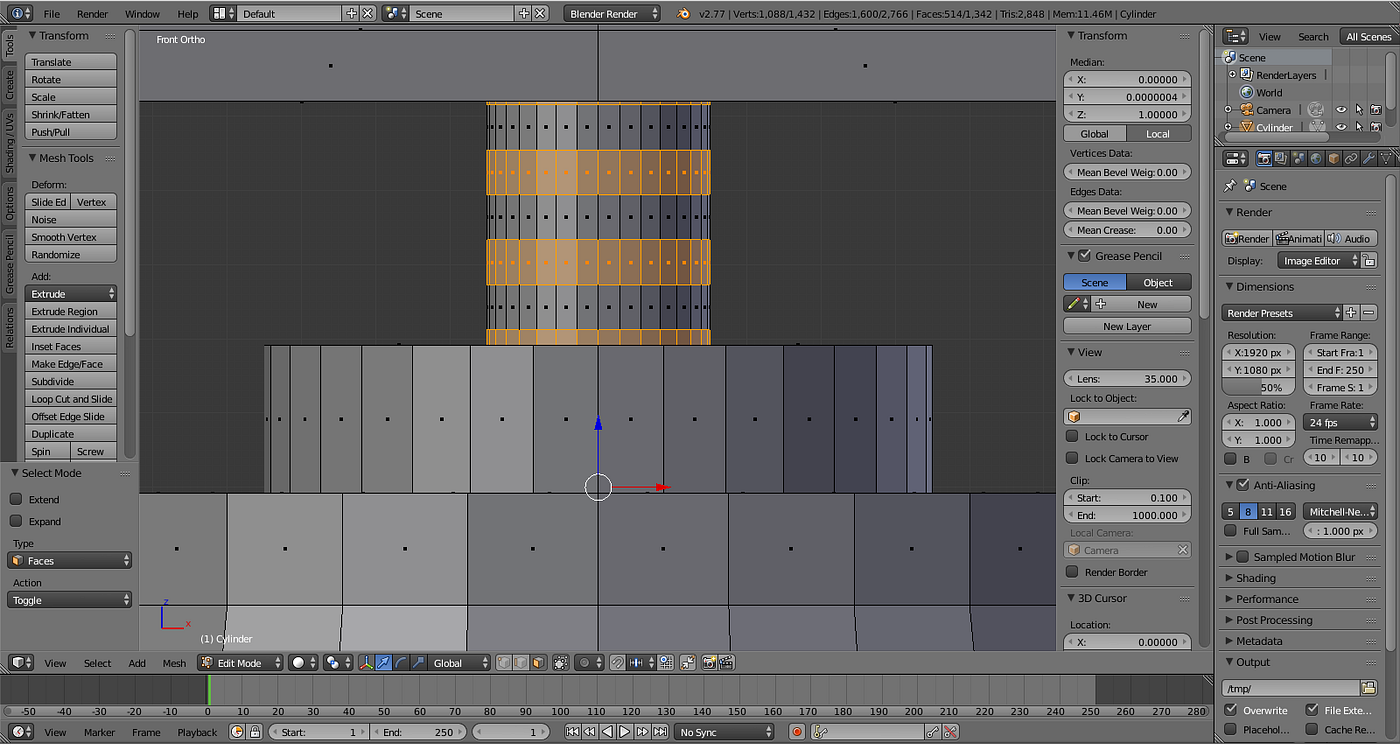Screen dimensions: 1400x744
Task: Click the Local orientation button
Action: click(1158, 134)
